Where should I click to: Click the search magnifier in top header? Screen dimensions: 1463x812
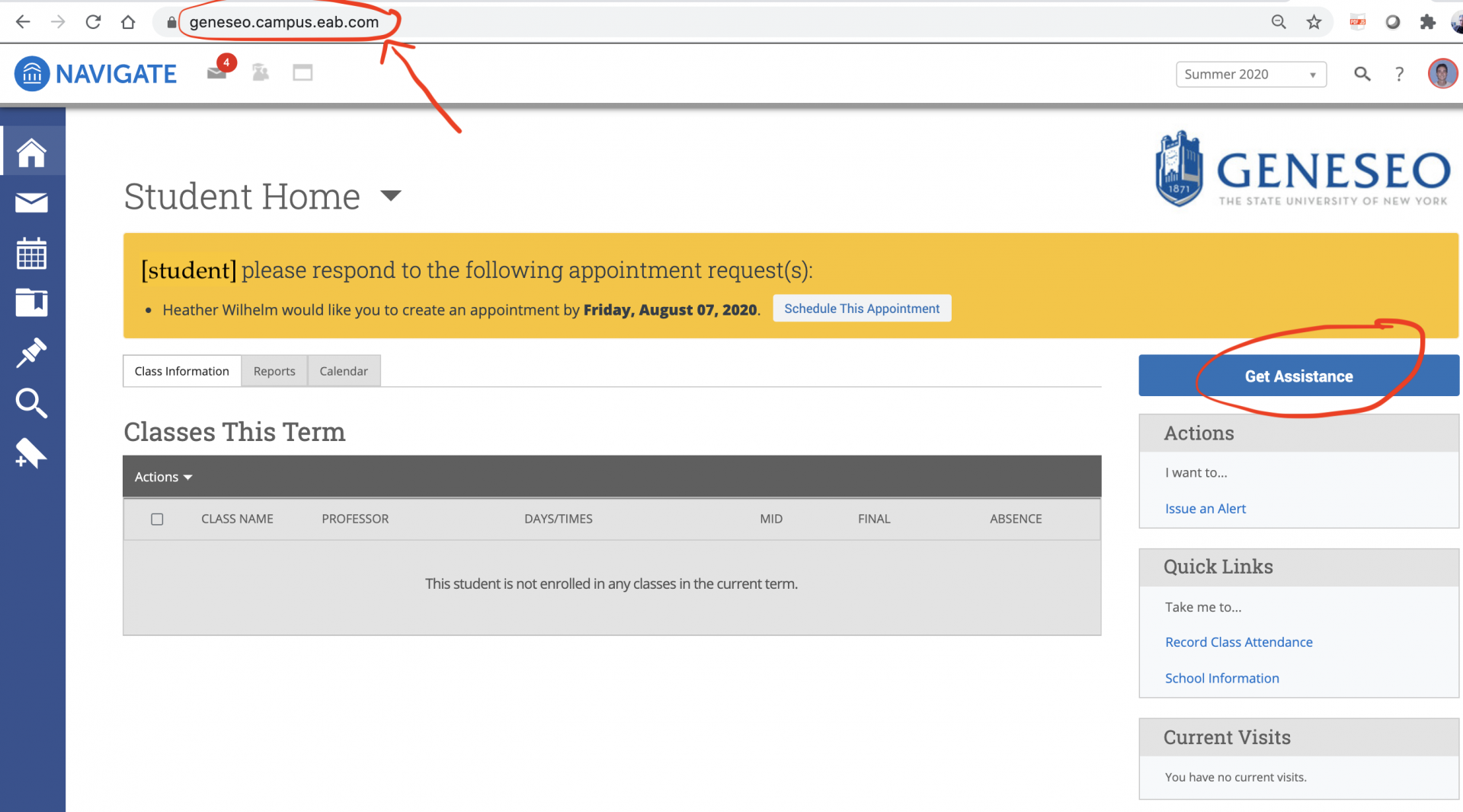(1362, 74)
